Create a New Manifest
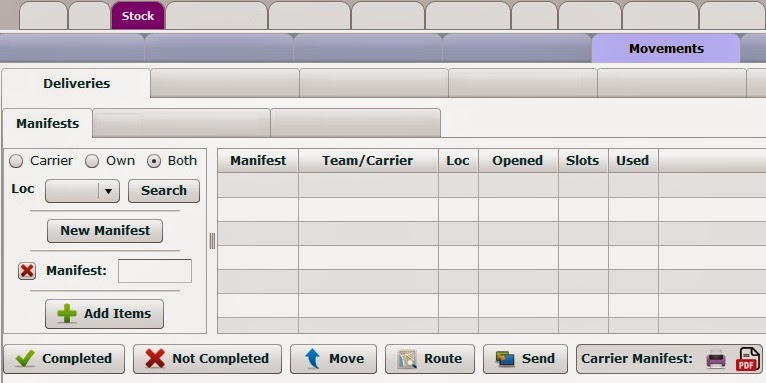This screenshot has width=766, height=383. point(105,231)
